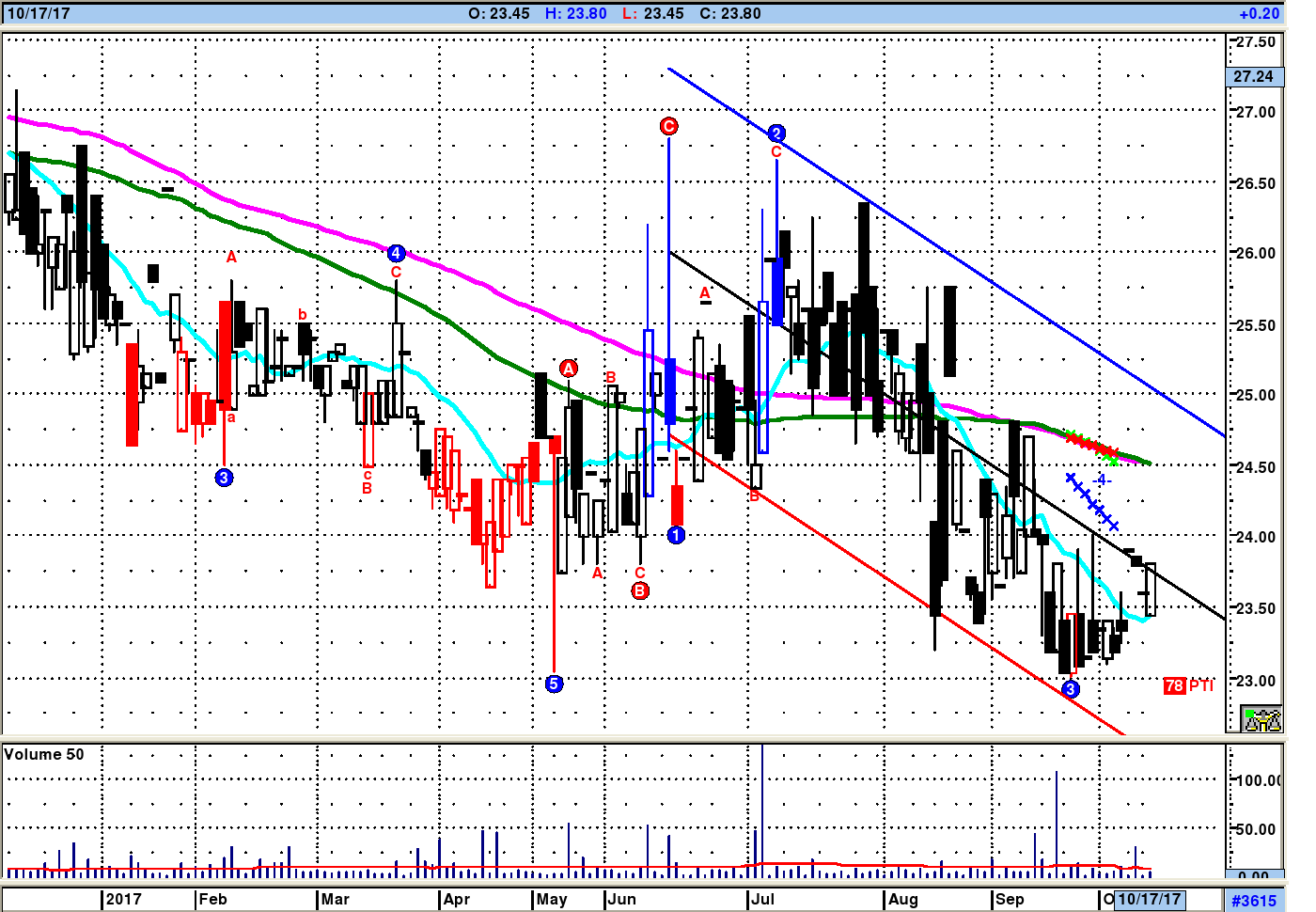Click the blue circled 5 wave marker

[554, 684]
